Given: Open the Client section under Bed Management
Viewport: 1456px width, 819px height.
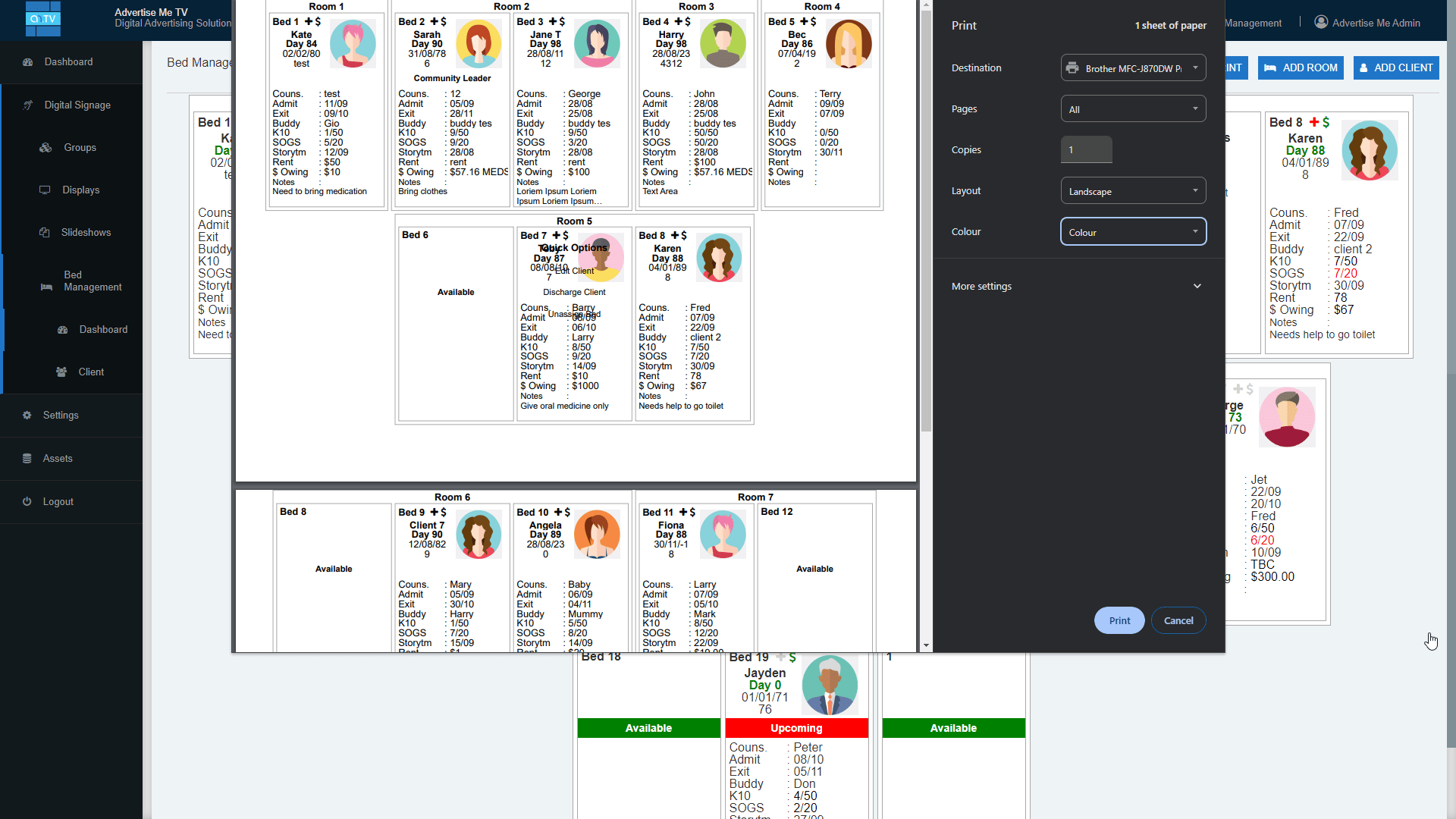Looking at the screenshot, I should pyautogui.click(x=91, y=372).
